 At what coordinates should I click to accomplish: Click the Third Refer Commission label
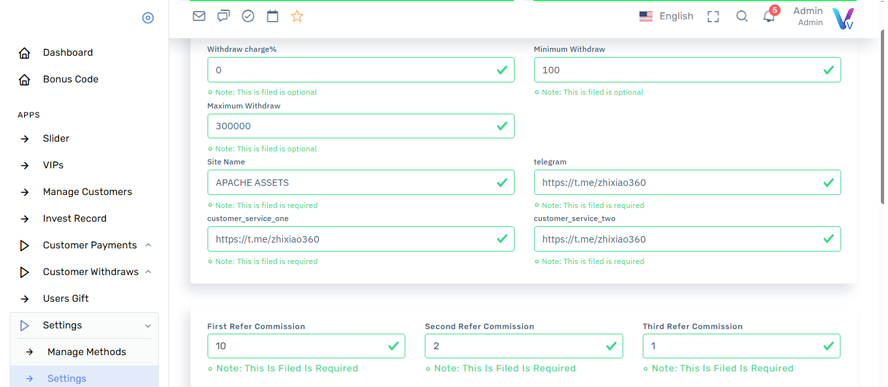(x=693, y=326)
